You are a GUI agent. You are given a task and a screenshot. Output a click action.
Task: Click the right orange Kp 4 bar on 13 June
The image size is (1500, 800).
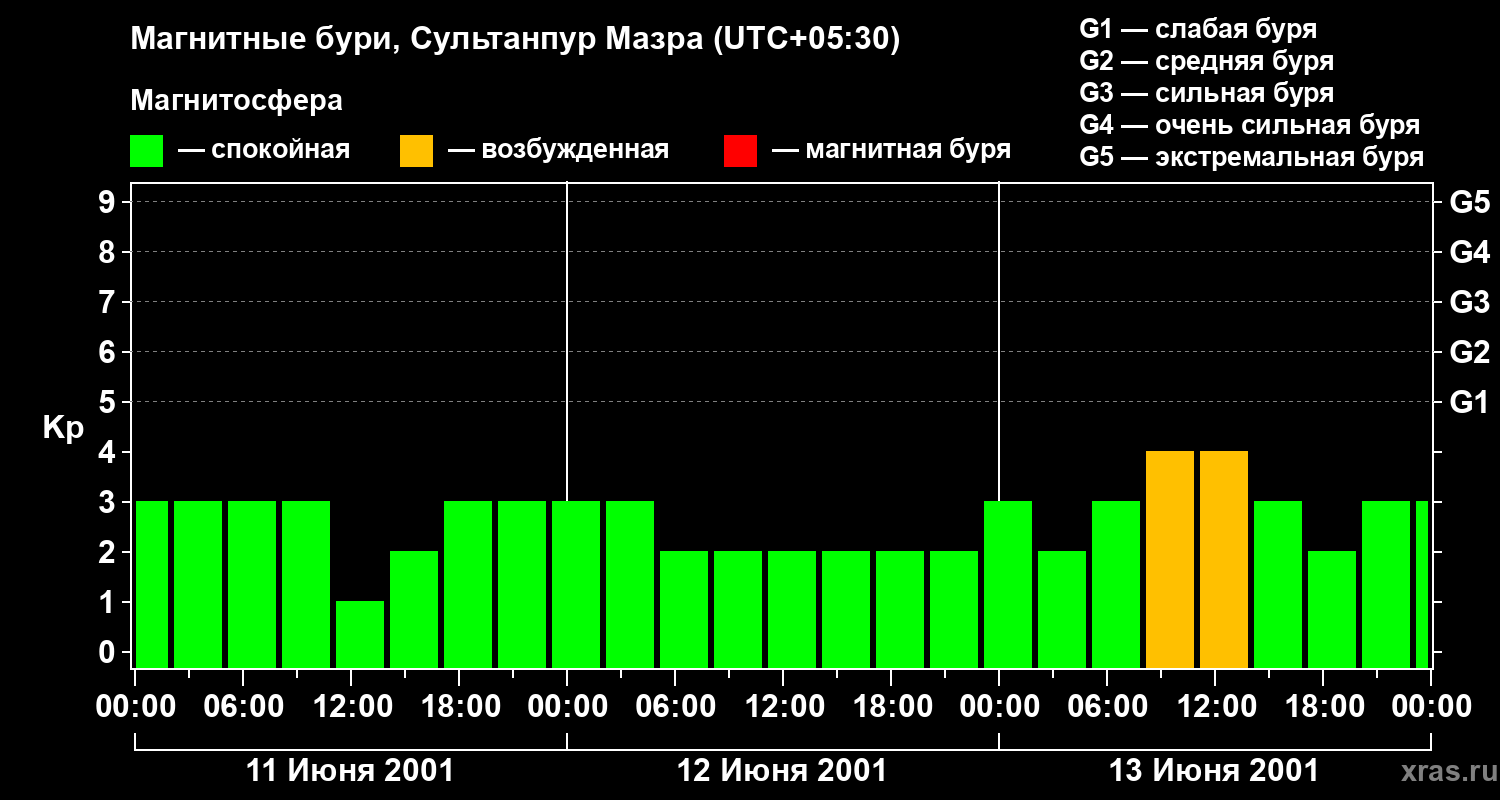point(1224,559)
